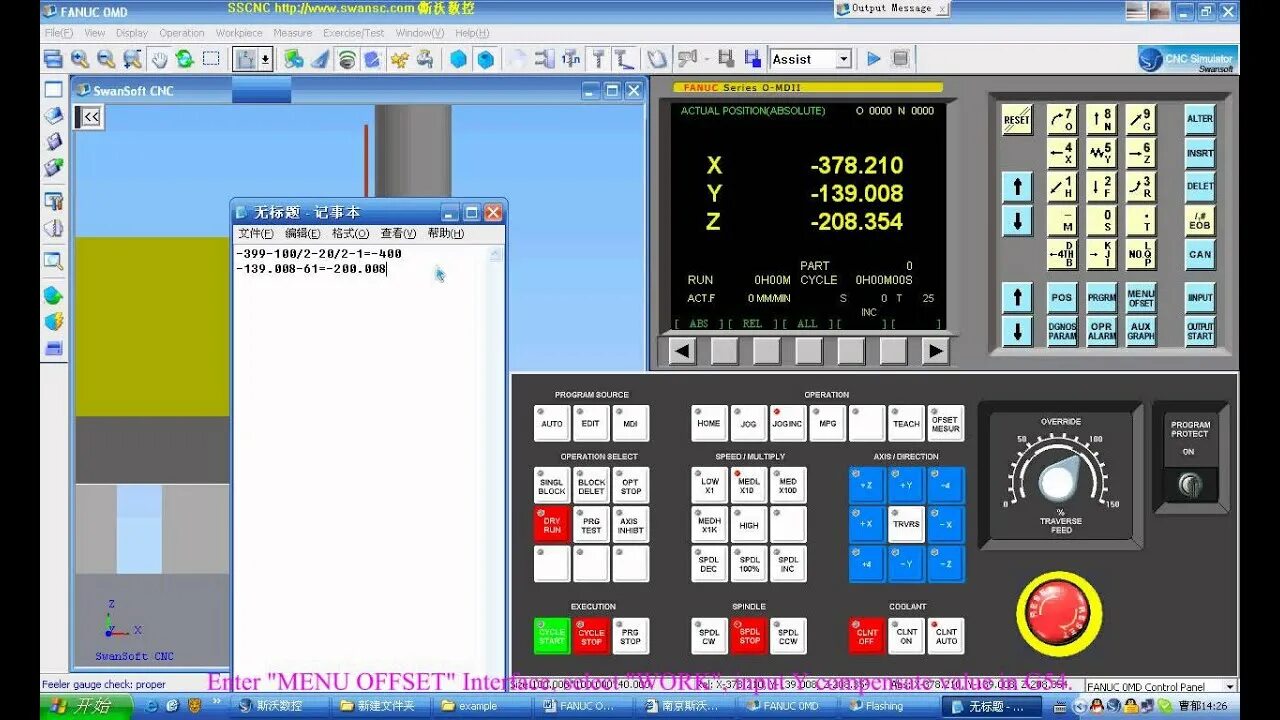Click the PRGRM function key
Image resolution: width=1280 pixels, height=720 pixels.
1101,297
